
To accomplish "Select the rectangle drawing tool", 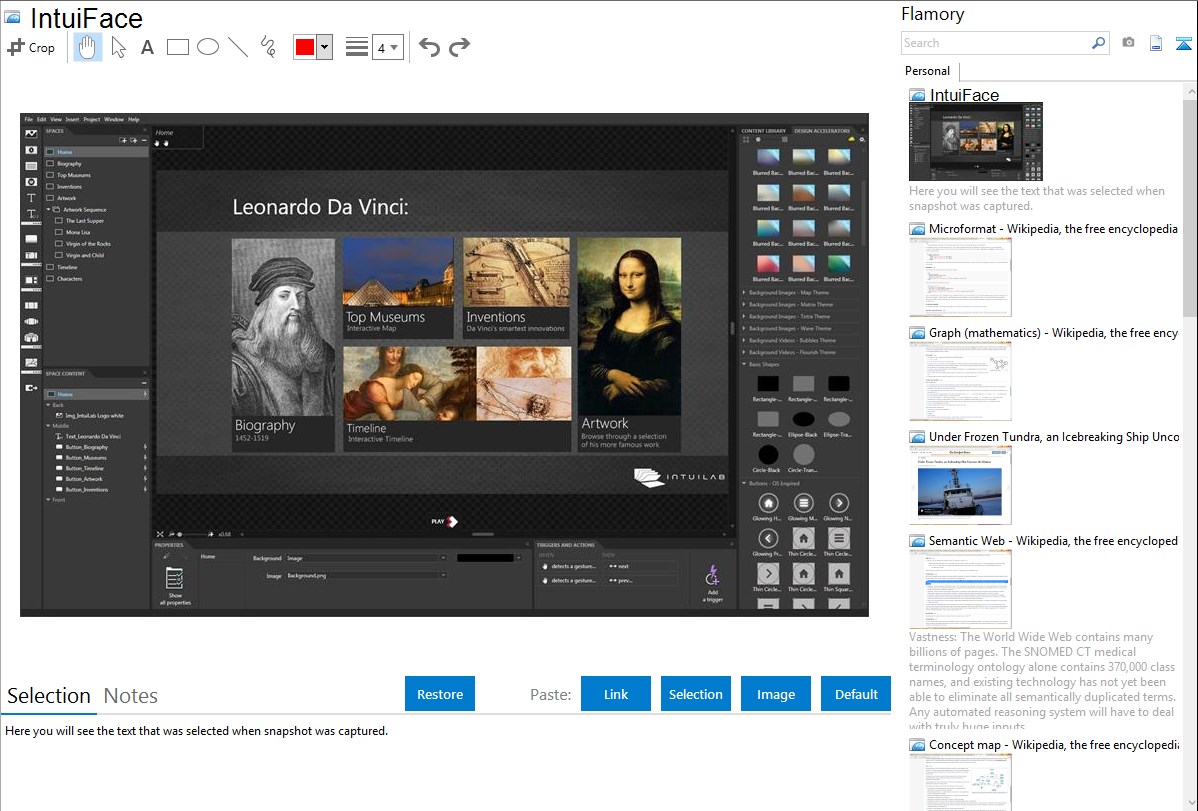I will [177, 47].
